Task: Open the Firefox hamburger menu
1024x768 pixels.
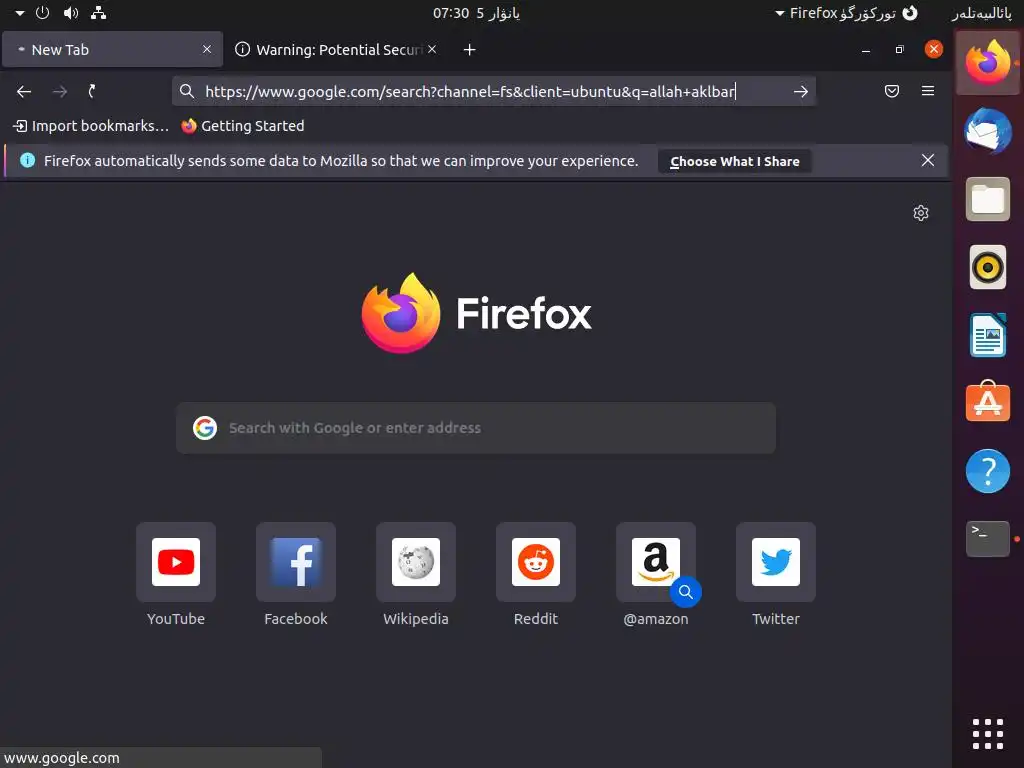Action: tap(927, 91)
